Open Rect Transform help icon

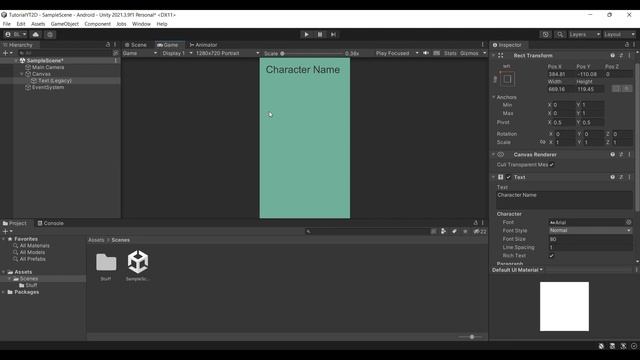point(612,56)
